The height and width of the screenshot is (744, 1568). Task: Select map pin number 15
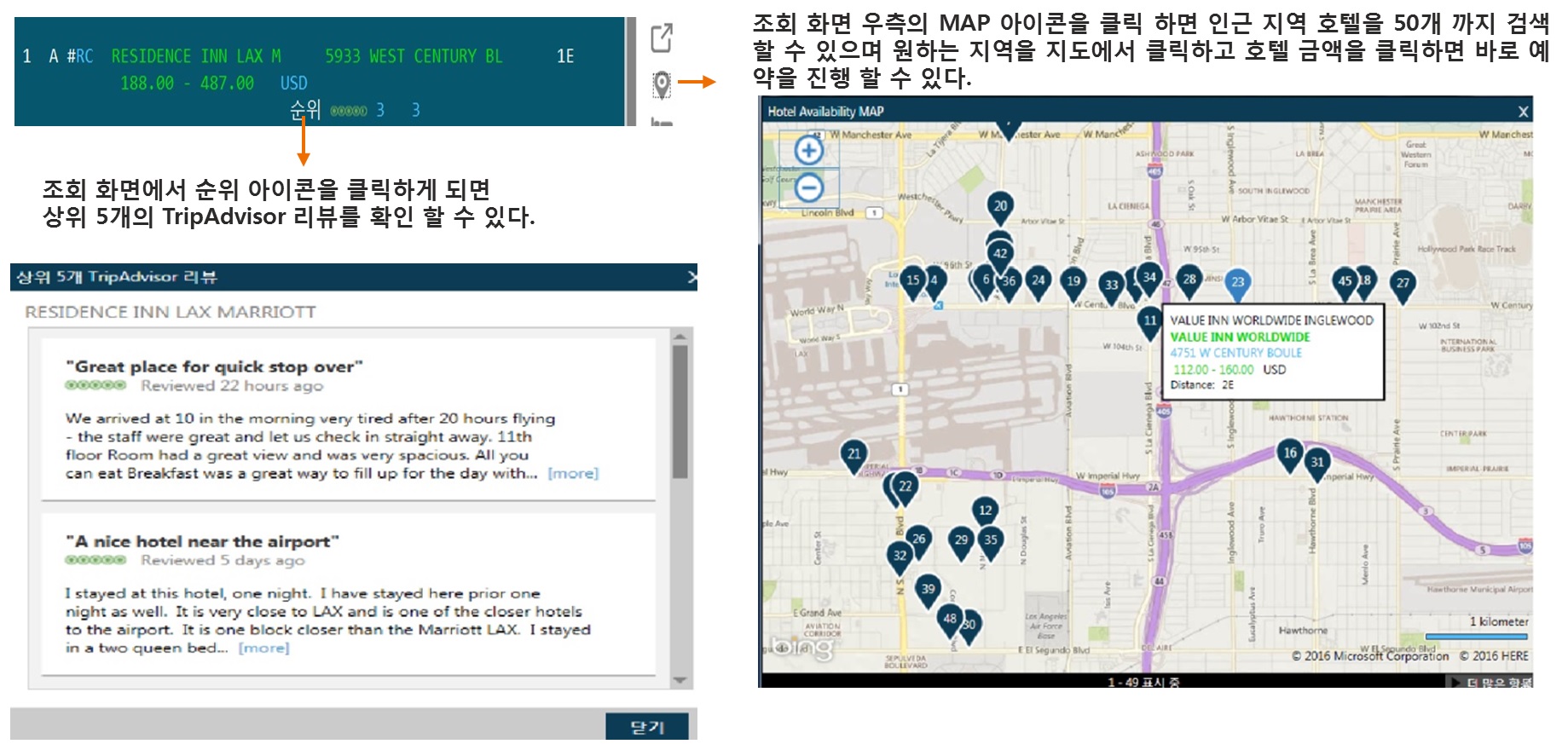[912, 282]
